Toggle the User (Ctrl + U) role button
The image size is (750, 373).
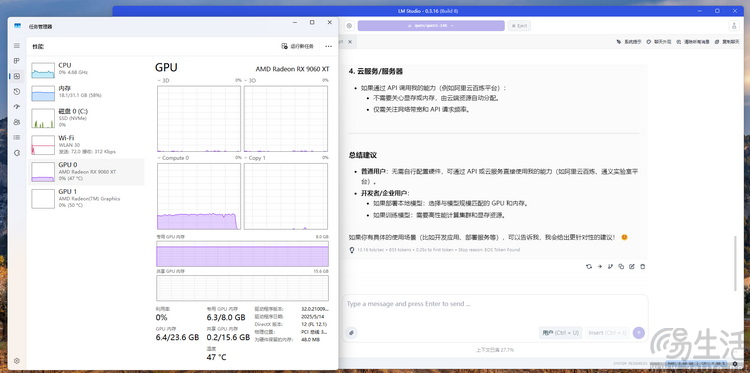click(560, 333)
